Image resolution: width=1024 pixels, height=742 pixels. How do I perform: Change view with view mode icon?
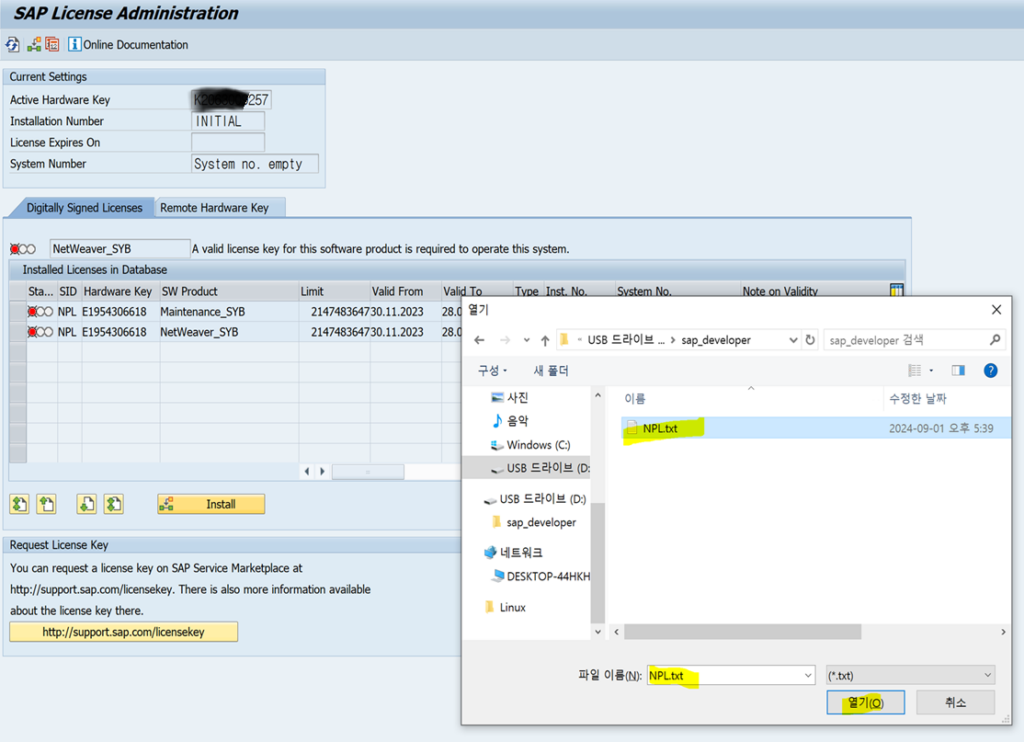point(914,370)
